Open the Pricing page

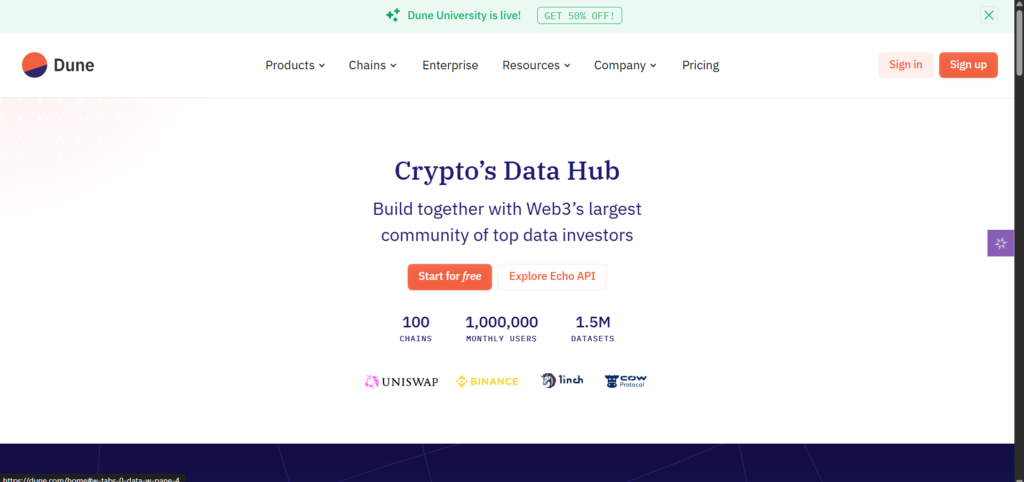[x=700, y=65]
